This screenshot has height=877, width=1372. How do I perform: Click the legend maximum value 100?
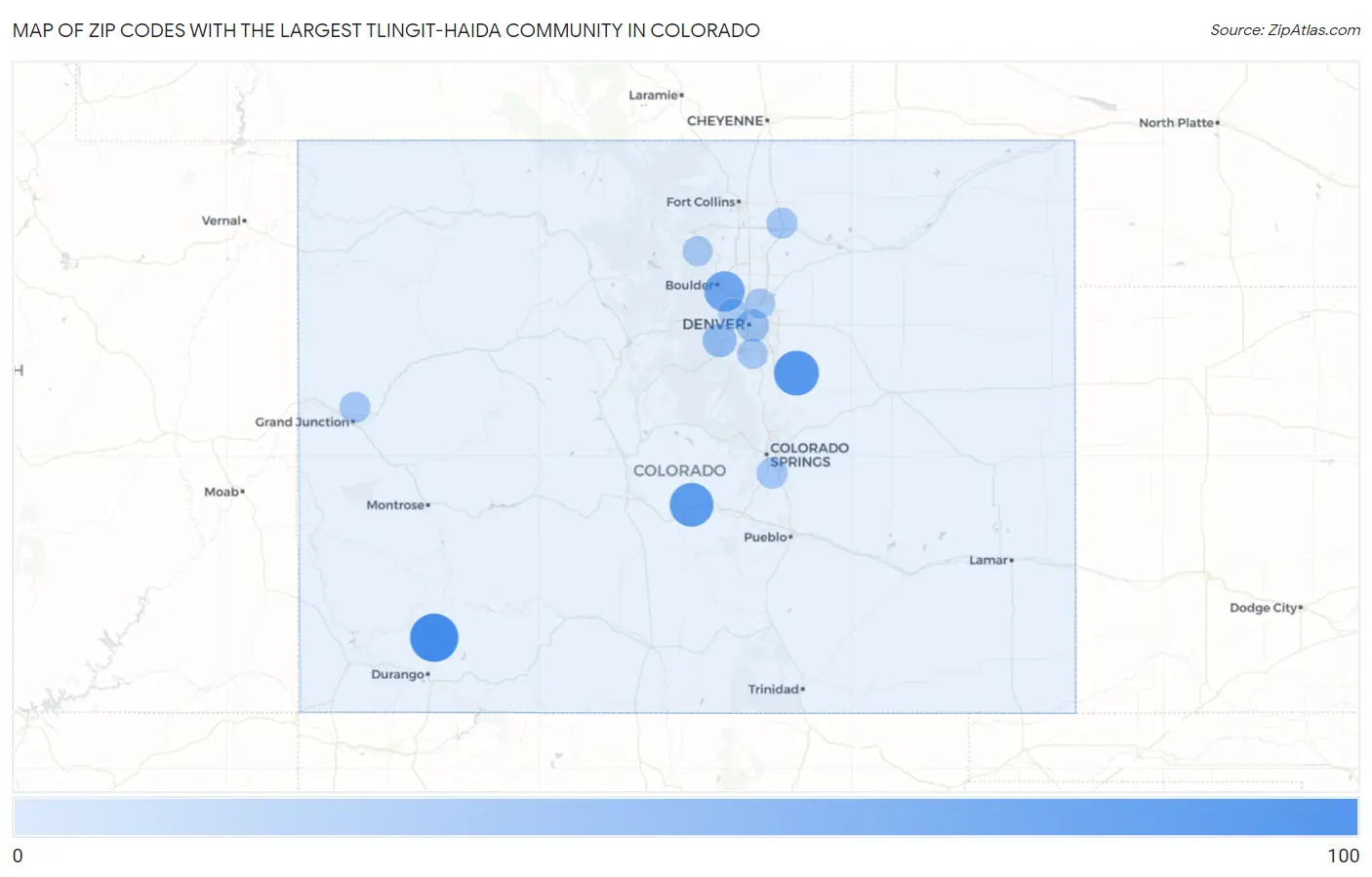pyautogui.click(x=1343, y=856)
